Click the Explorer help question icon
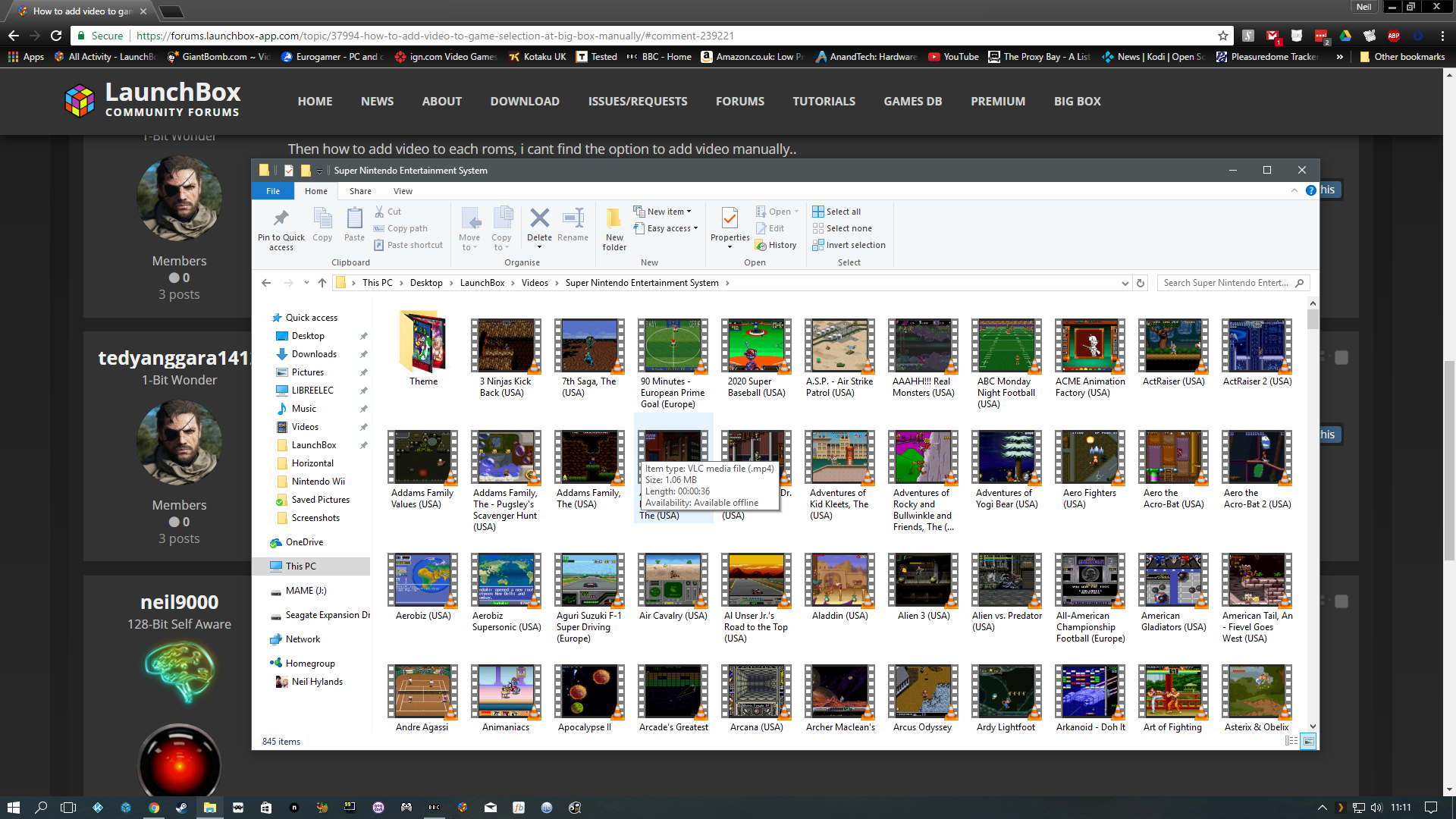Image resolution: width=1456 pixels, height=819 pixels. point(1310,190)
